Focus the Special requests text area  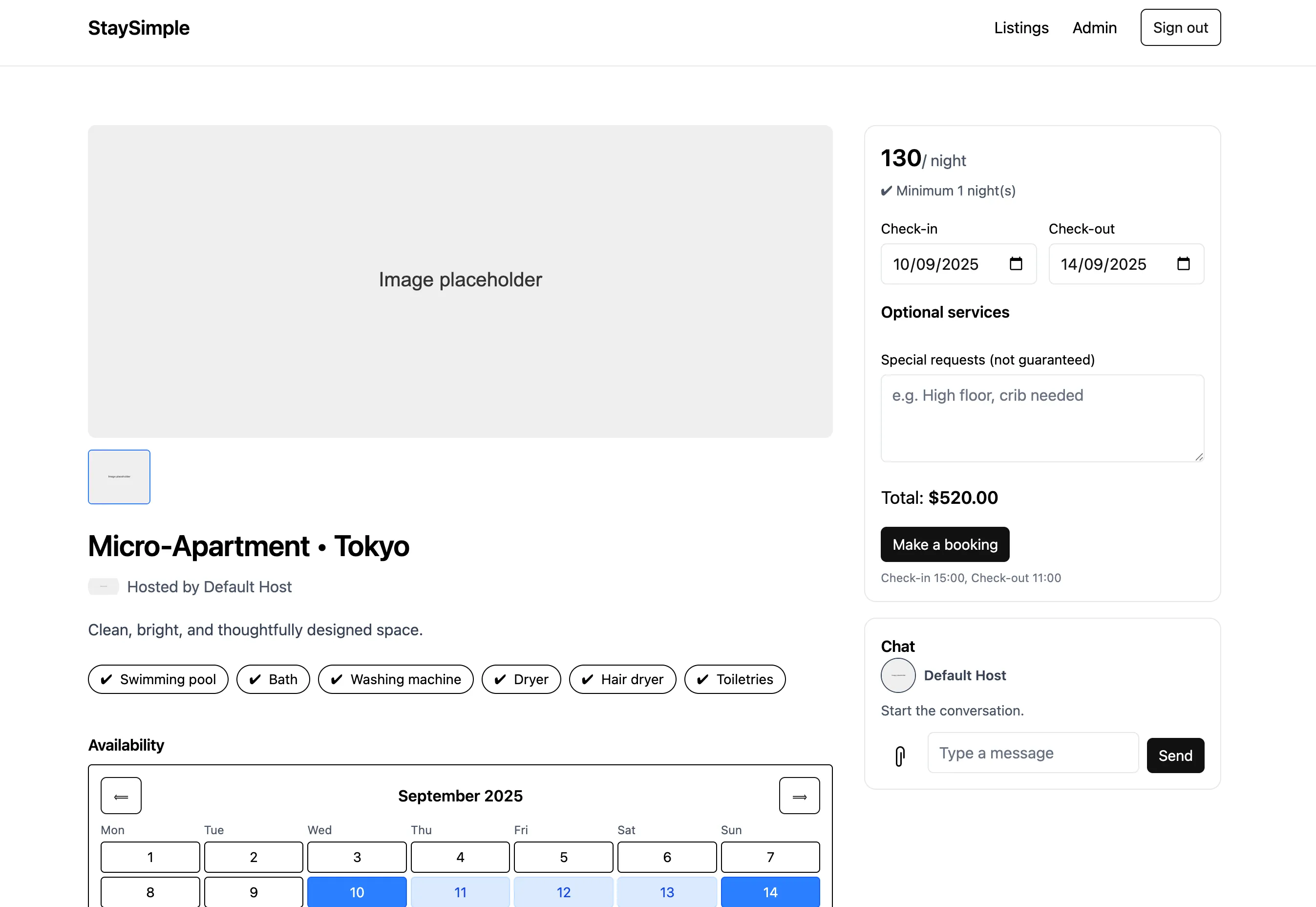coord(1042,418)
